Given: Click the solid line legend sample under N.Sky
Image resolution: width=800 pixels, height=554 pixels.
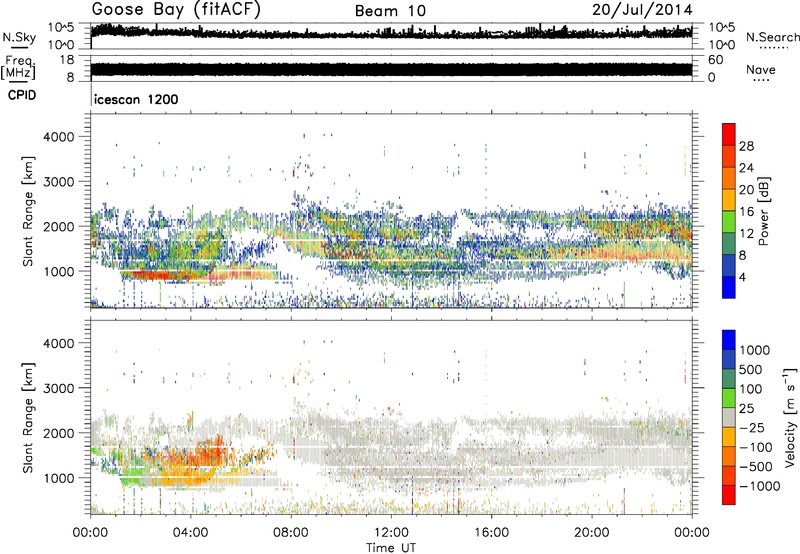Looking at the screenshot, I should (19, 47).
